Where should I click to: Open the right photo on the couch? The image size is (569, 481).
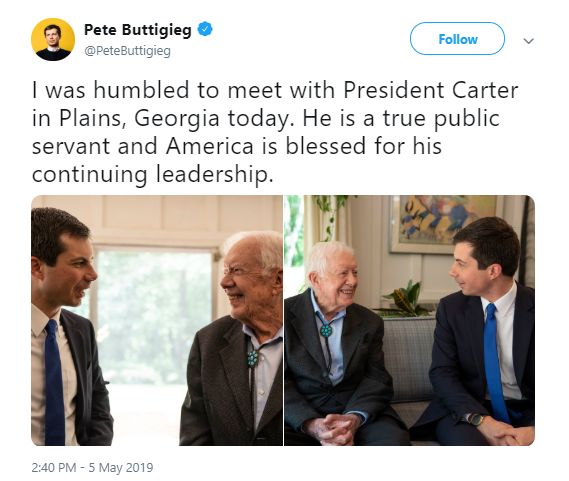point(409,321)
